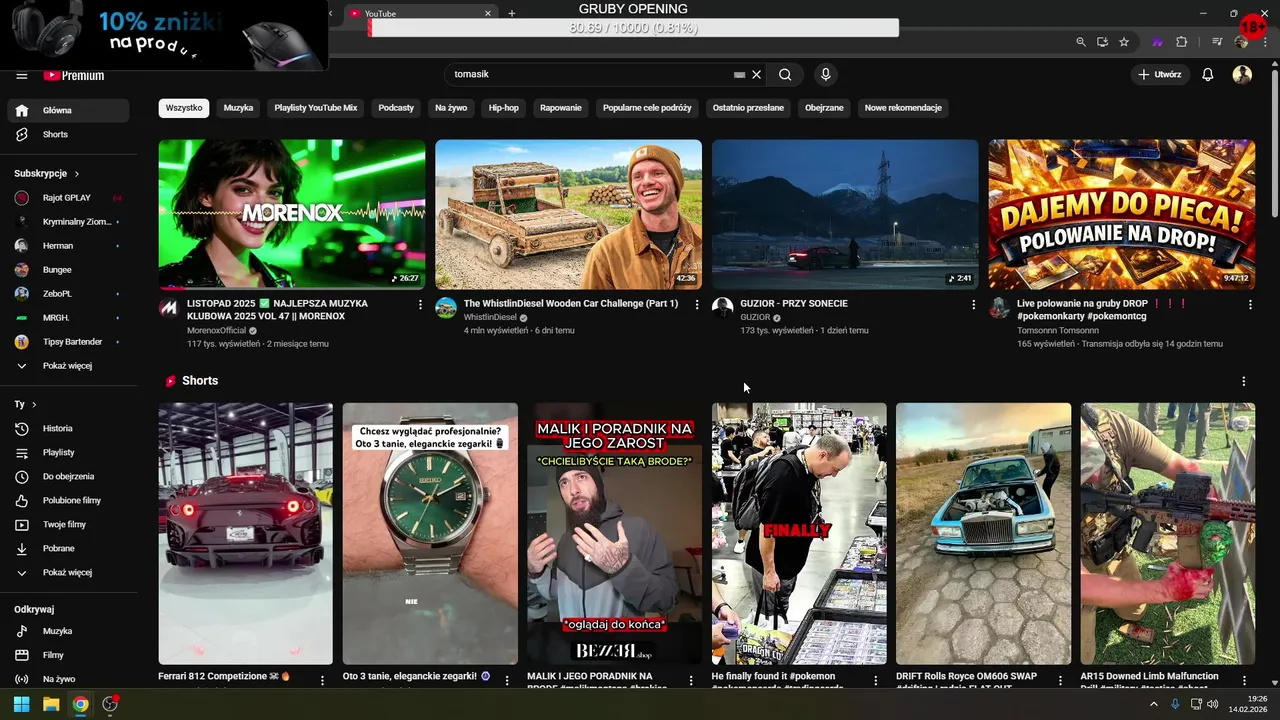Viewport: 1280px width, 720px height.
Task: Click the YouTube Premium logo
Action: pyautogui.click(x=74, y=75)
